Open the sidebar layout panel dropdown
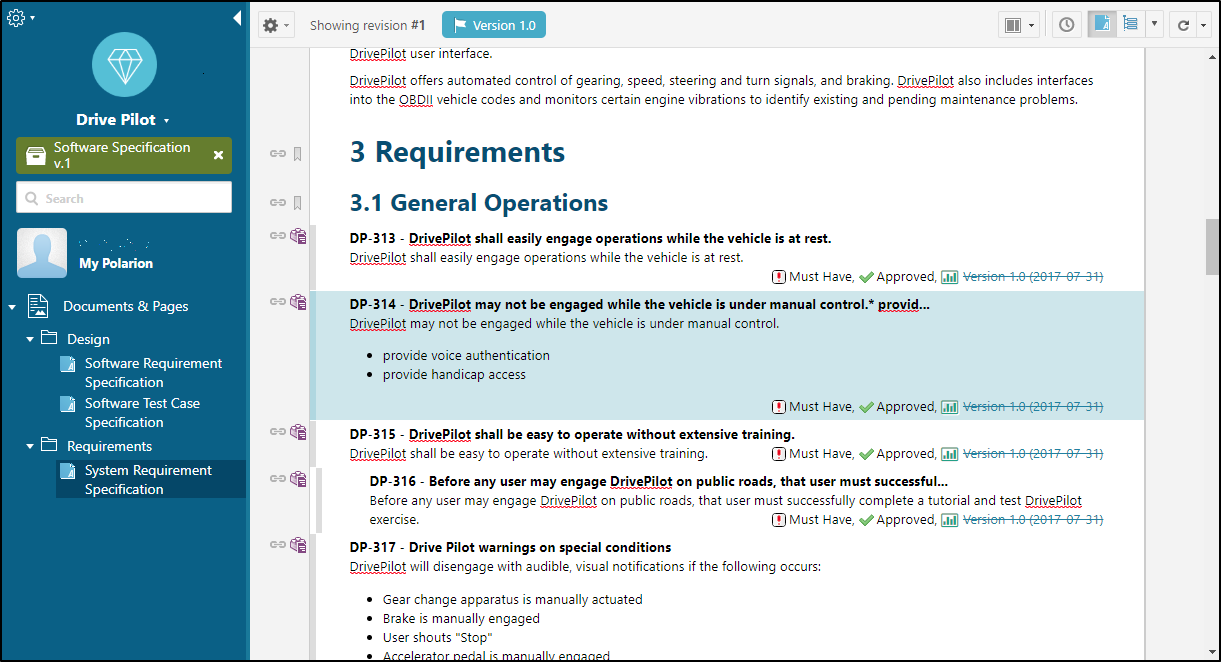Viewport: 1221px width, 662px height. tap(1019, 25)
